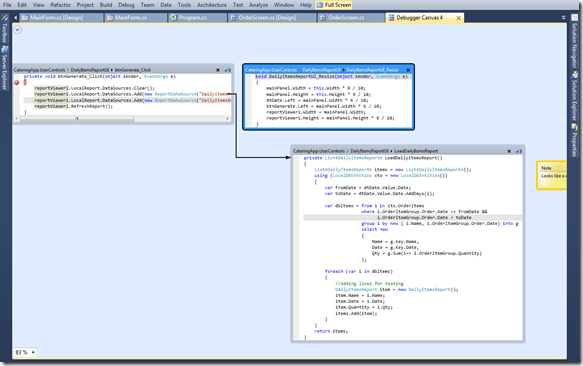Click the pin icon on btnGenerate_Click bubble
583x366 pixels.
227,70
